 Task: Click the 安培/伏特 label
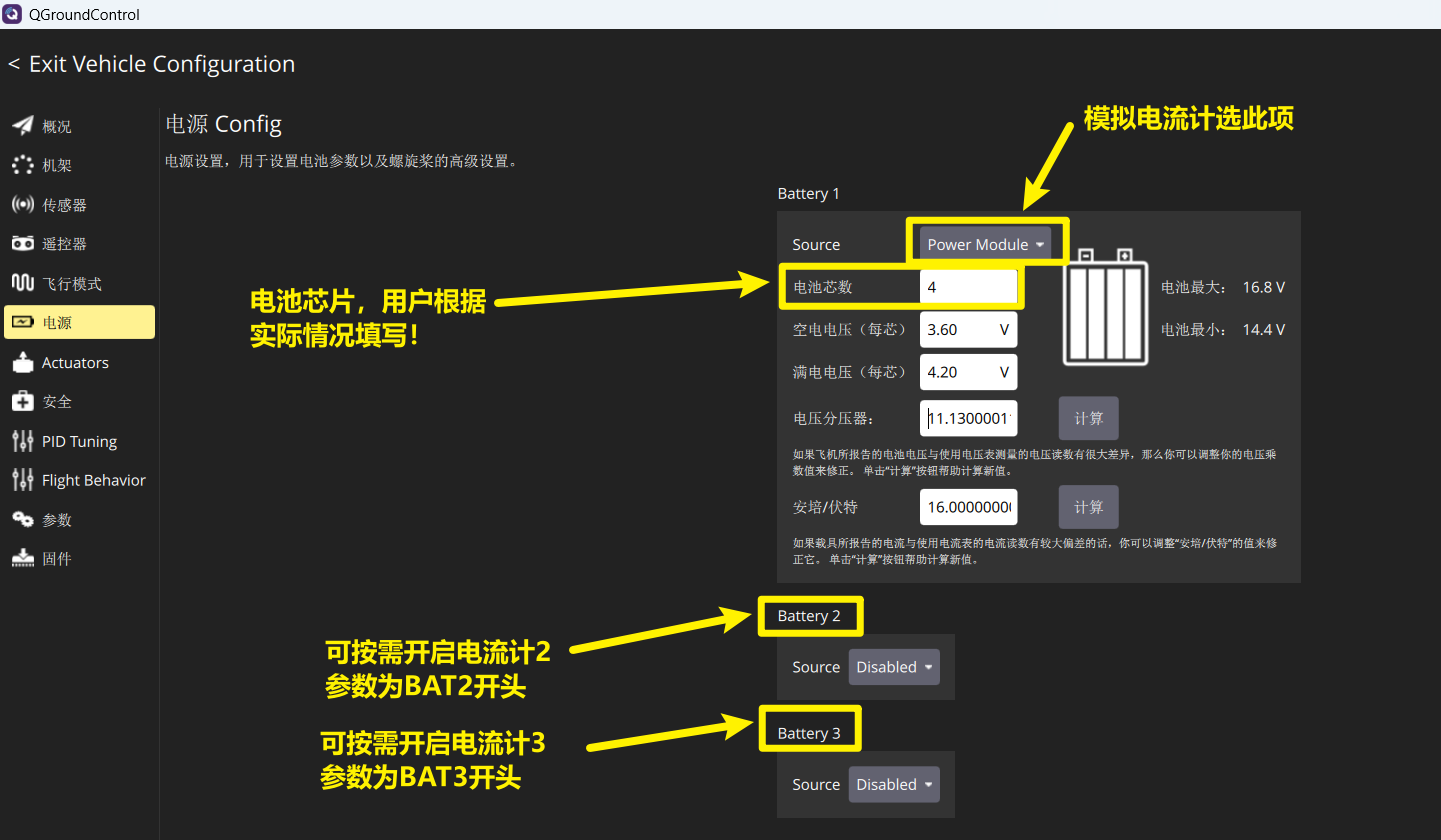(x=825, y=507)
